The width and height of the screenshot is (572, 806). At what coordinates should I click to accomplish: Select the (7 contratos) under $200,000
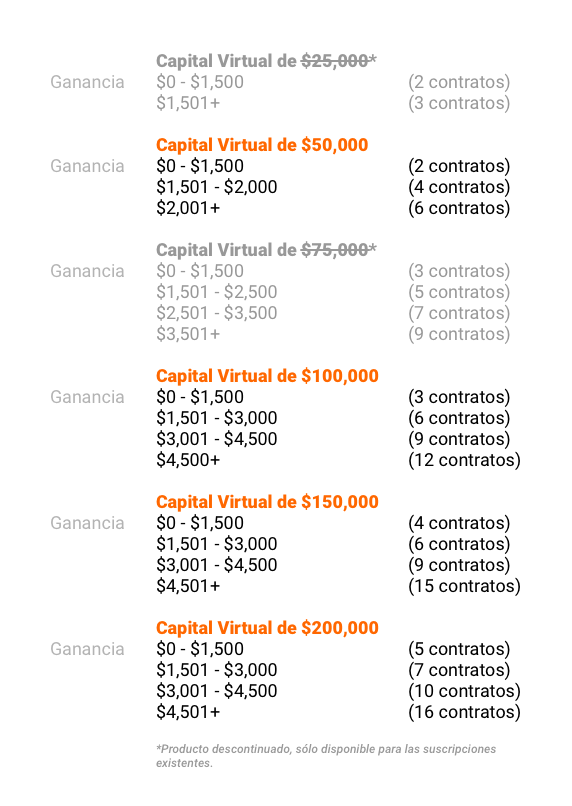pyautogui.click(x=459, y=669)
